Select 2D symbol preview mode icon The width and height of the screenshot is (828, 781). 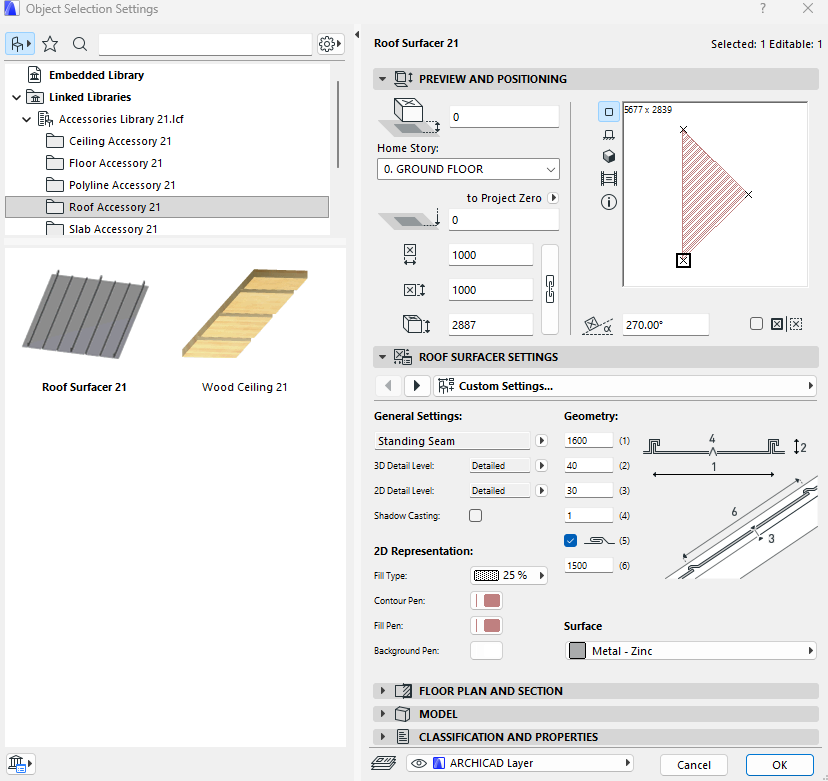tap(608, 112)
